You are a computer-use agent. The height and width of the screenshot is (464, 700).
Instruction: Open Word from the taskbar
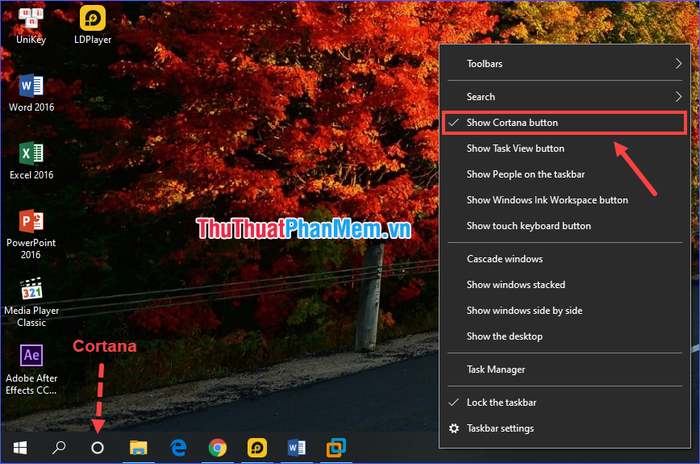click(296, 447)
